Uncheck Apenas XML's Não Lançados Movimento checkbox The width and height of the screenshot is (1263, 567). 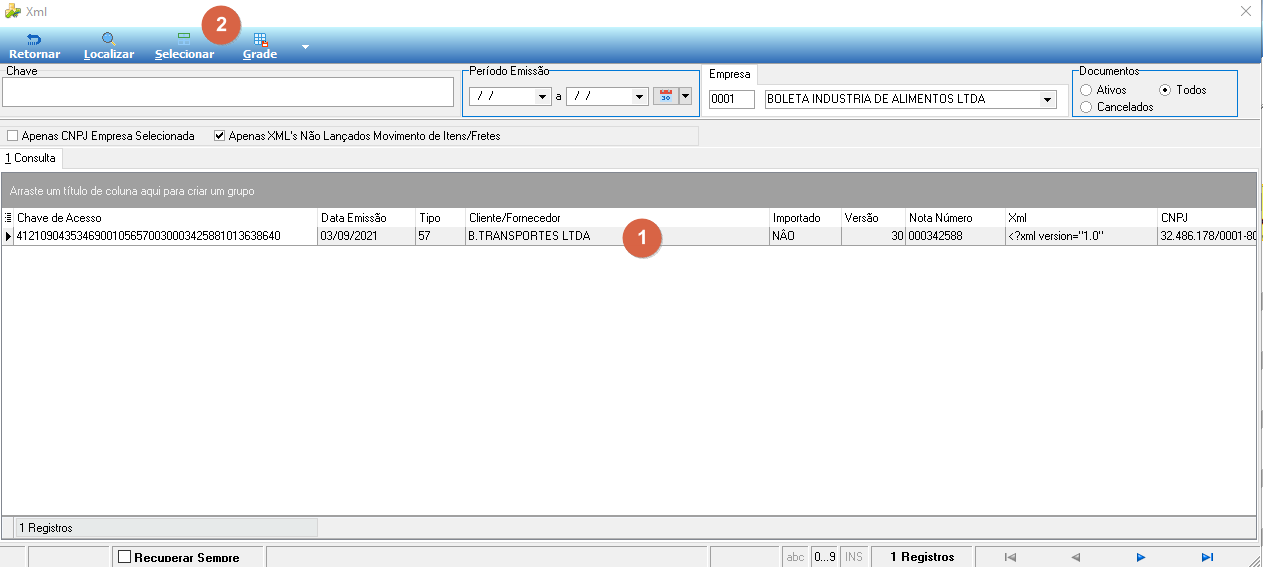219,135
